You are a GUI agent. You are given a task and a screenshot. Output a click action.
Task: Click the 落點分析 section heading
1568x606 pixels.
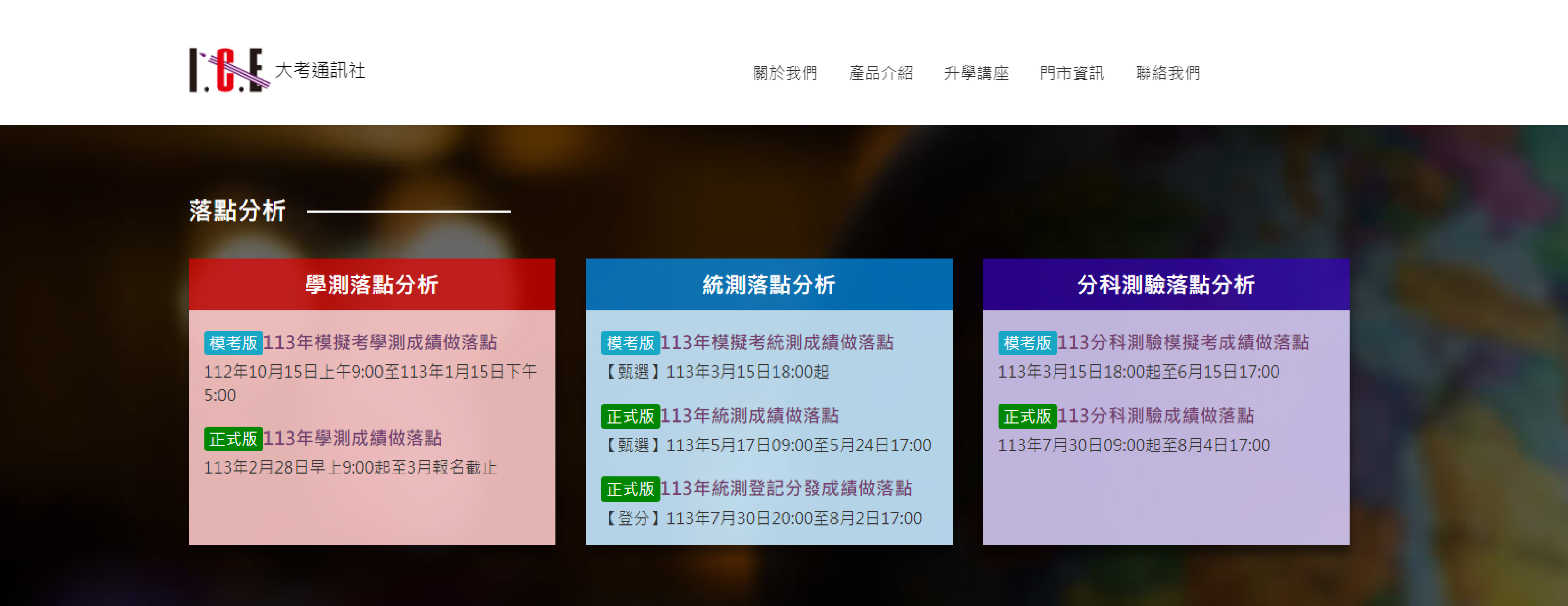(237, 211)
